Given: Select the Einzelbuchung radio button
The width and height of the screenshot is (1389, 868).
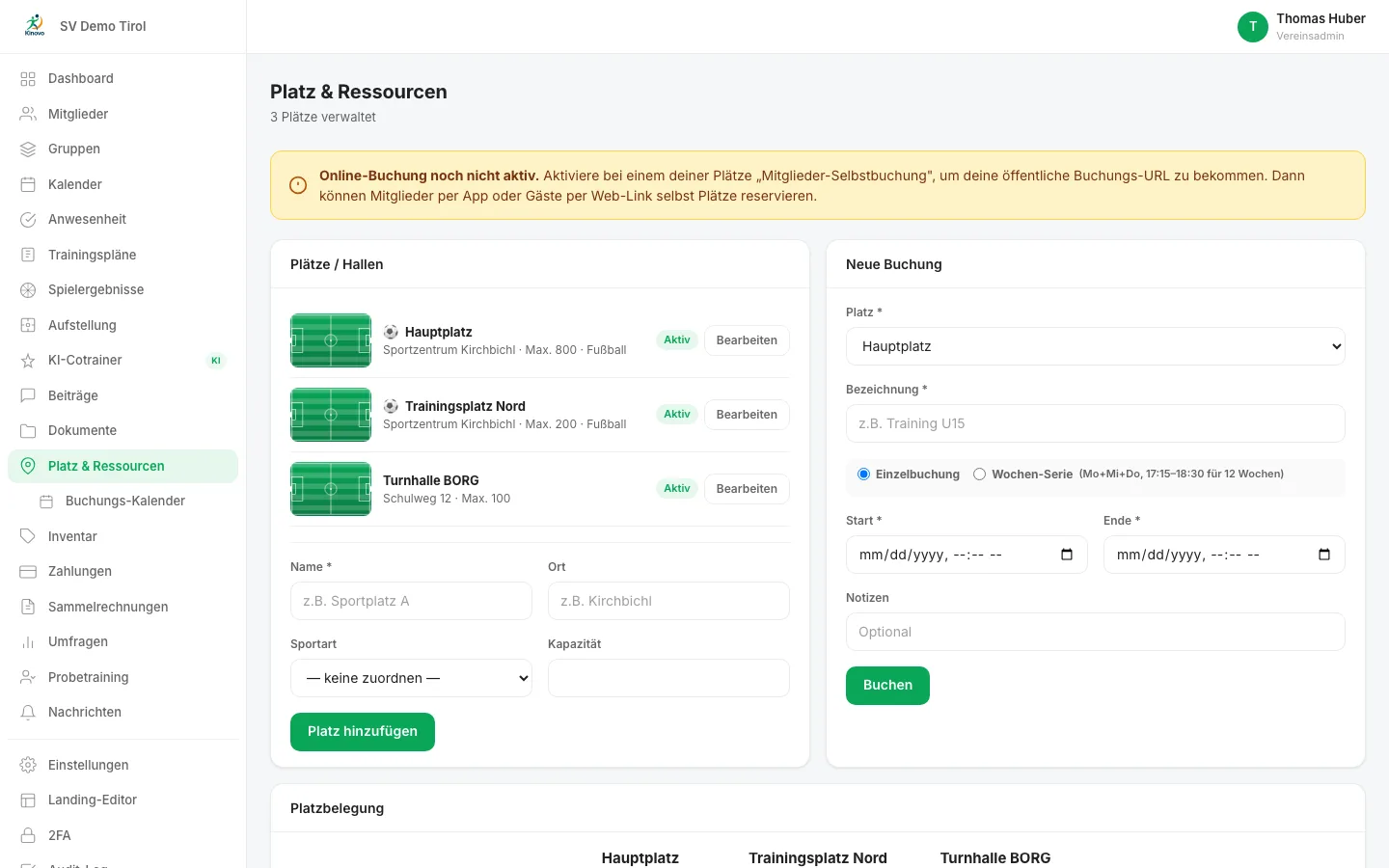Looking at the screenshot, I should (x=864, y=475).
